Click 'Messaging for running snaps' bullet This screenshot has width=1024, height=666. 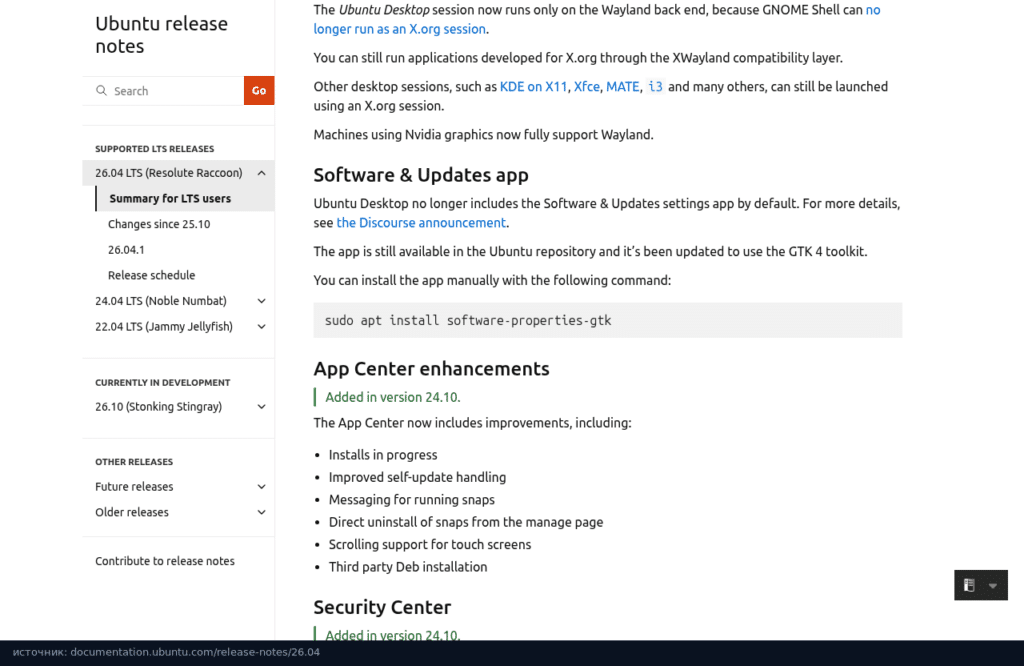(x=411, y=500)
